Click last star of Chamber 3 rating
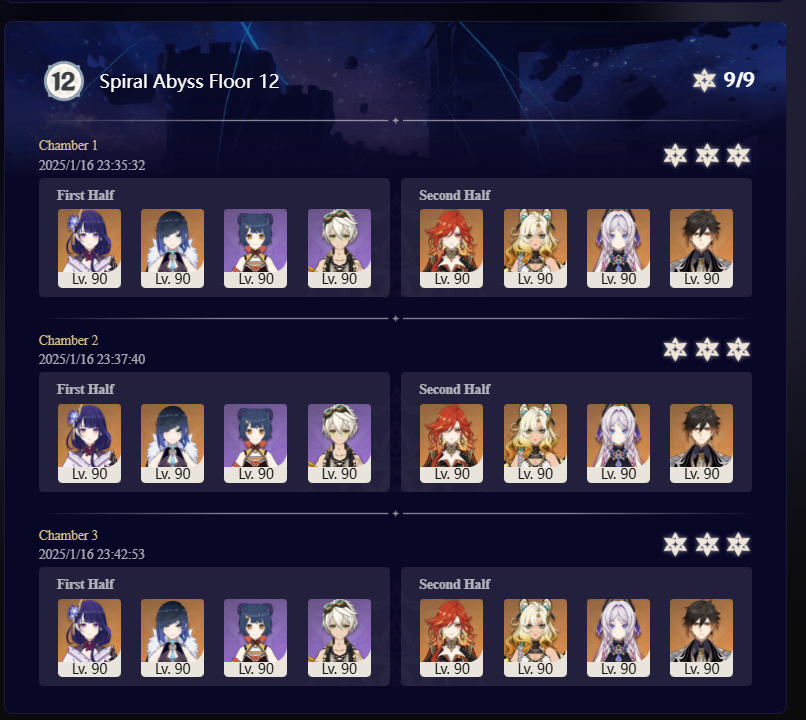This screenshot has height=720, width=806. (738, 544)
